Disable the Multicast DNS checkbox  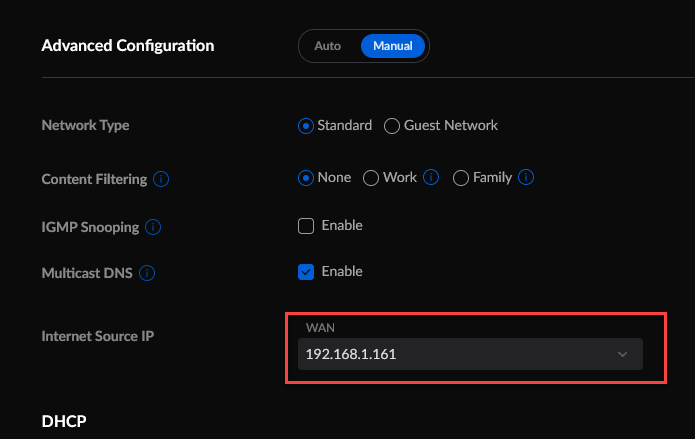[307, 272]
